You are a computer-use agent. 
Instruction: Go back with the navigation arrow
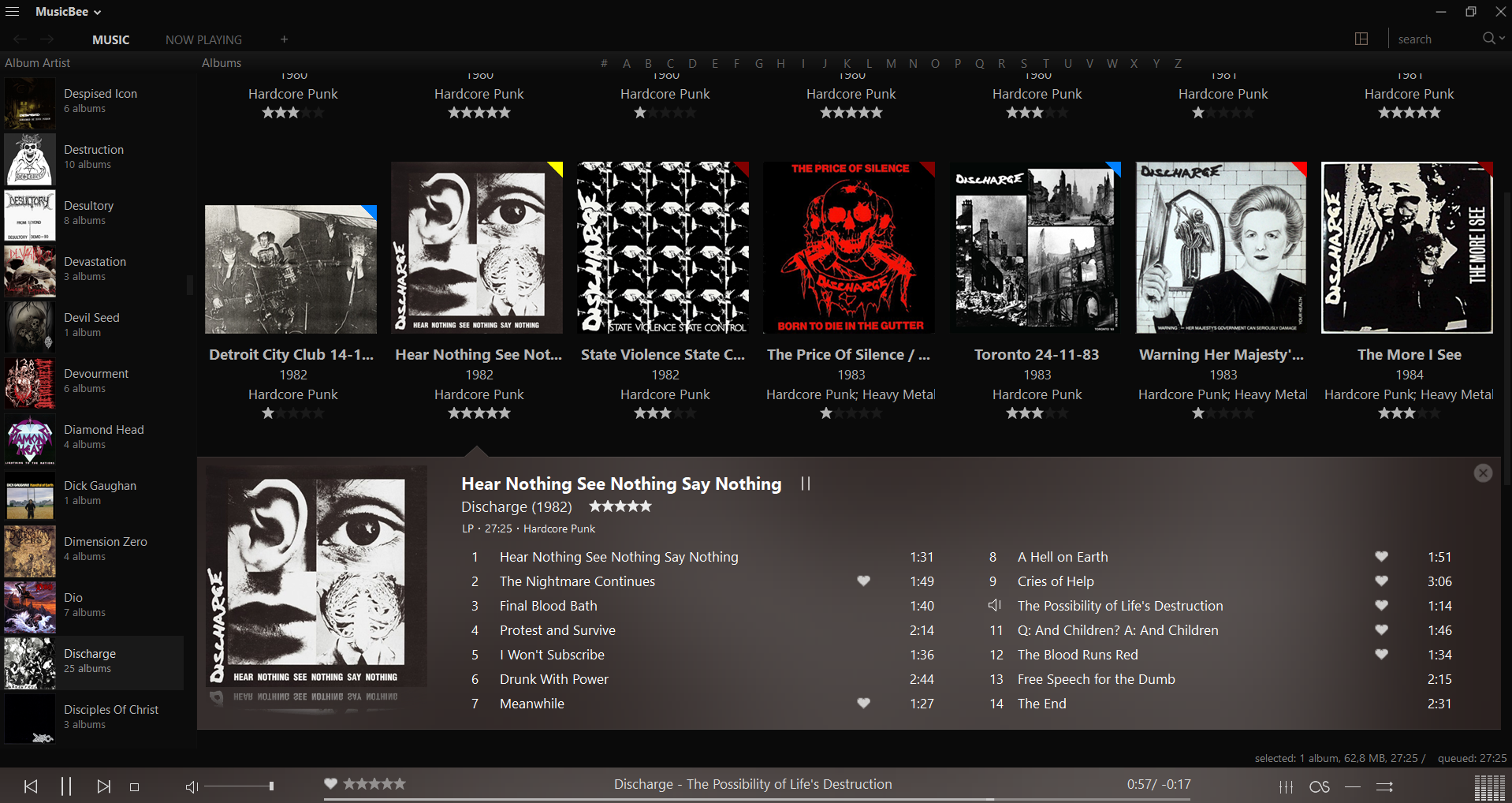[20, 39]
